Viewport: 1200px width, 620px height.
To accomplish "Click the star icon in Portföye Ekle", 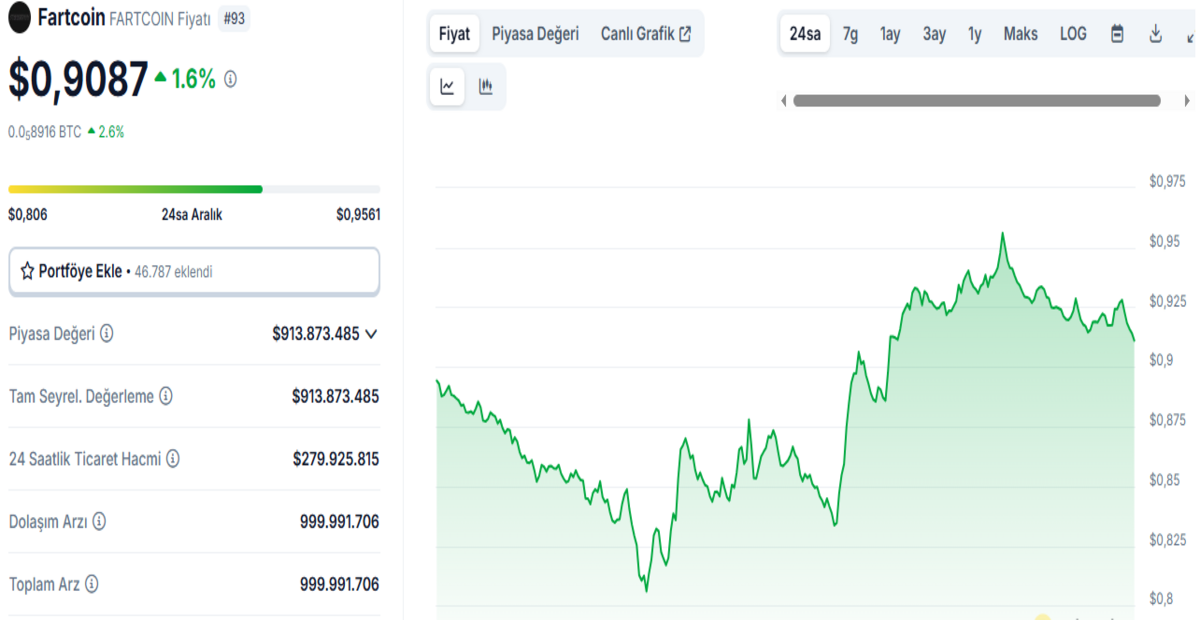I will 27,271.
